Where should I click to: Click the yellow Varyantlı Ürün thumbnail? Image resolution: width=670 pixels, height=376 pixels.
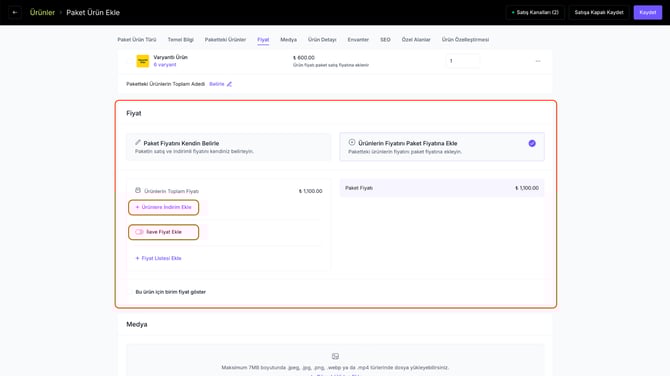[x=143, y=61]
